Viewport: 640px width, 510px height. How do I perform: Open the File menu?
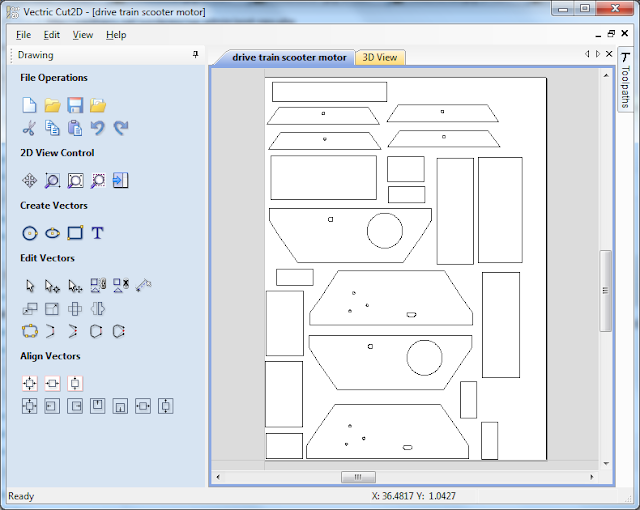coord(24,35)
